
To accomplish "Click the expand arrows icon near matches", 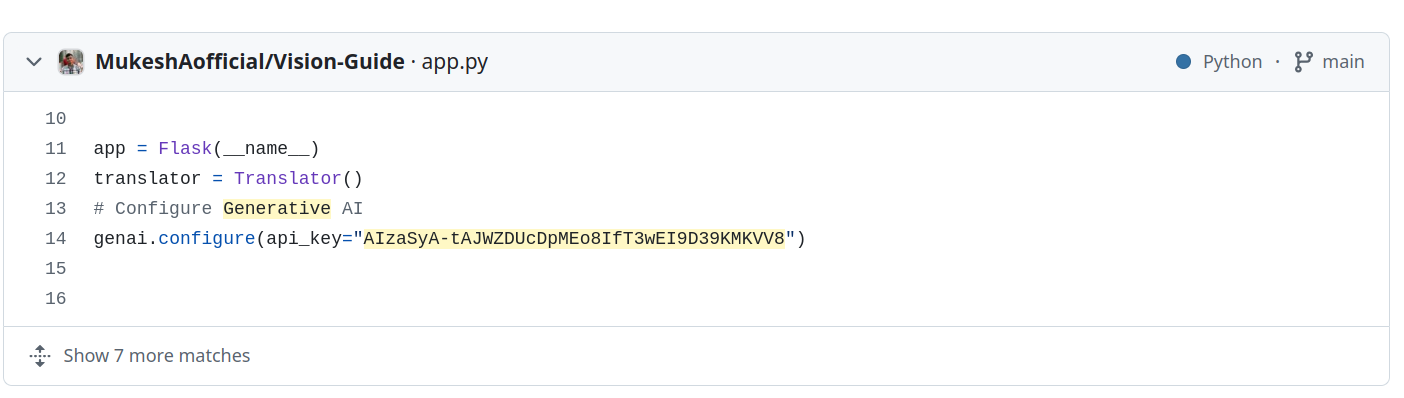I will click(40, 356).
